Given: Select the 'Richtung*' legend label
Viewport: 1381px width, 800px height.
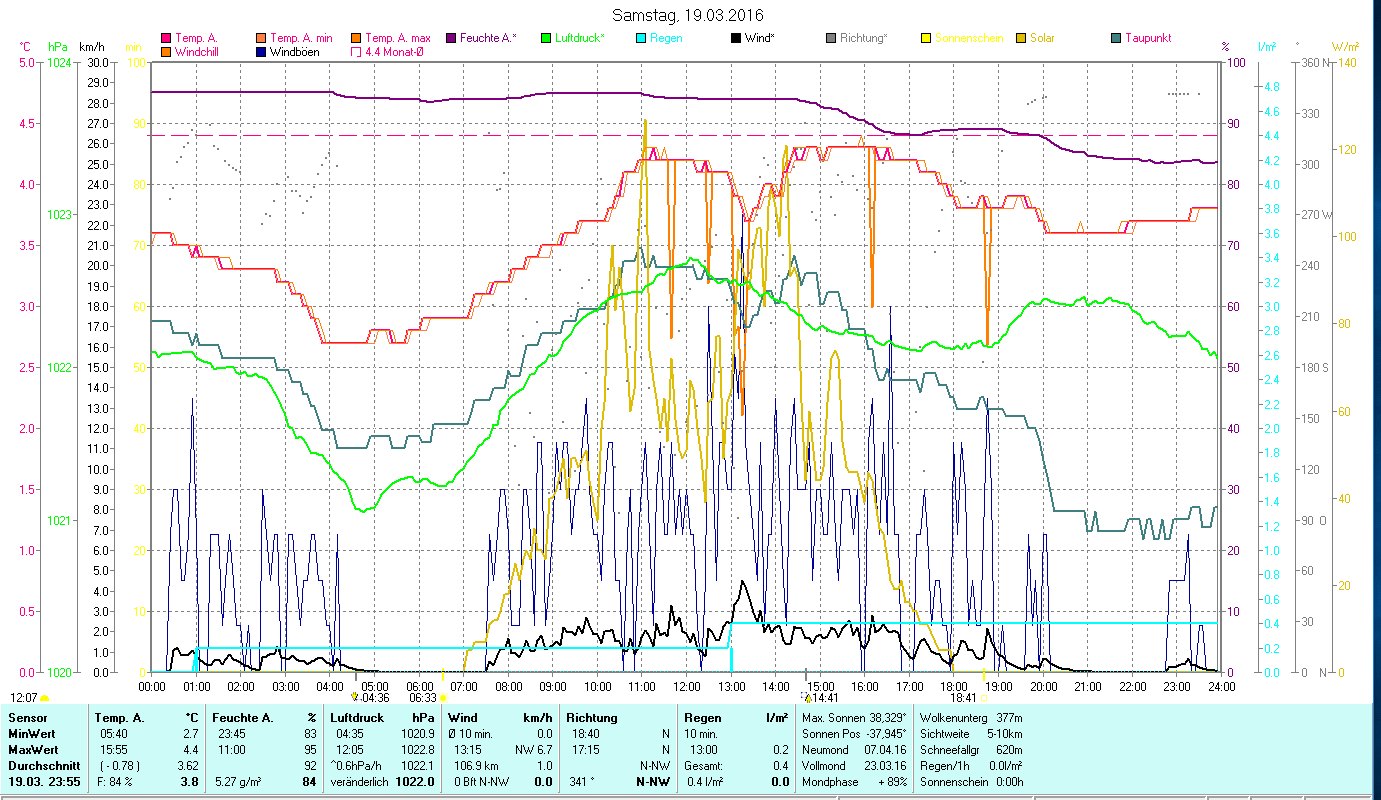Looking at the screenshot, I should click(x=864, y=38).
